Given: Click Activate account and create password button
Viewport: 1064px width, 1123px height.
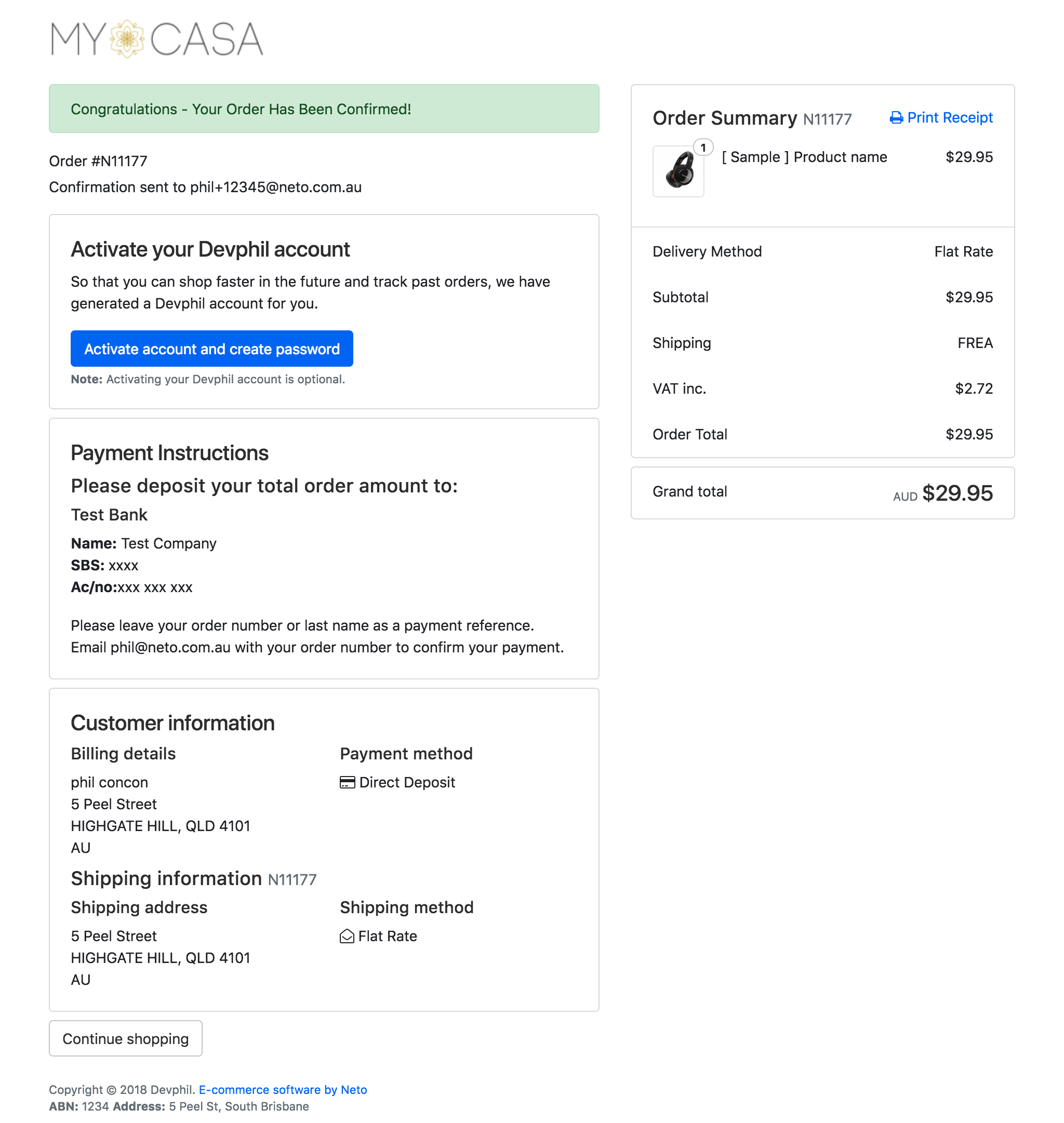Looking at the screenshot, I should click(211, 349).
